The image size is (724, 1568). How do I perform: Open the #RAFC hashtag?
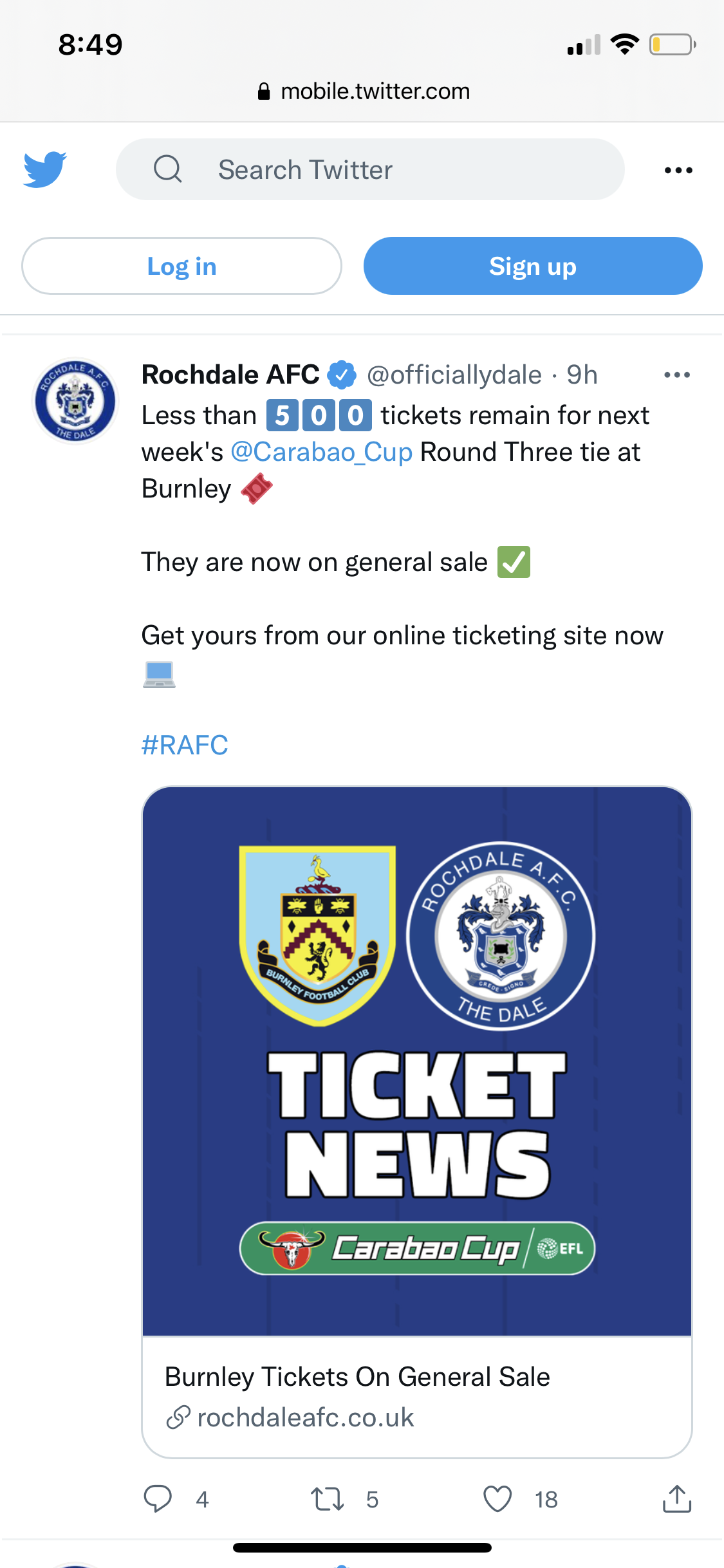(185, 745)
